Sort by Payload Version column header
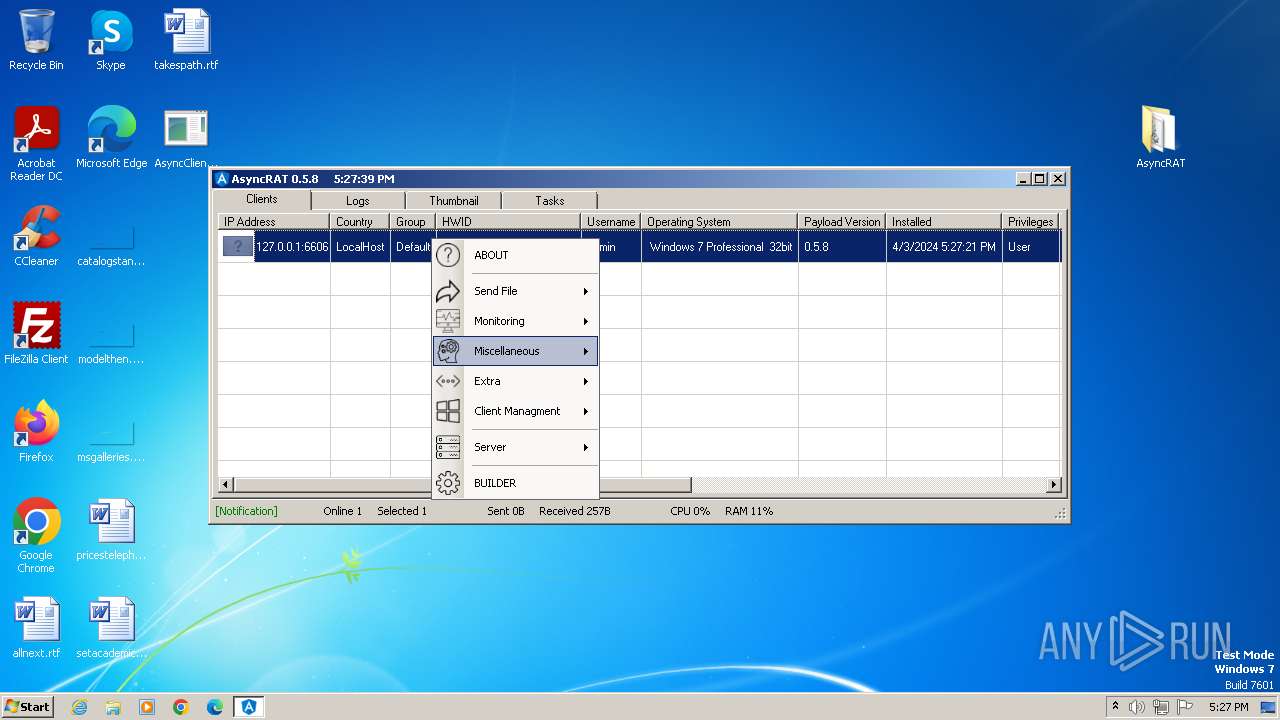Image resolution: width=1280 pixels, height=720 pixels. pos(842,222)
